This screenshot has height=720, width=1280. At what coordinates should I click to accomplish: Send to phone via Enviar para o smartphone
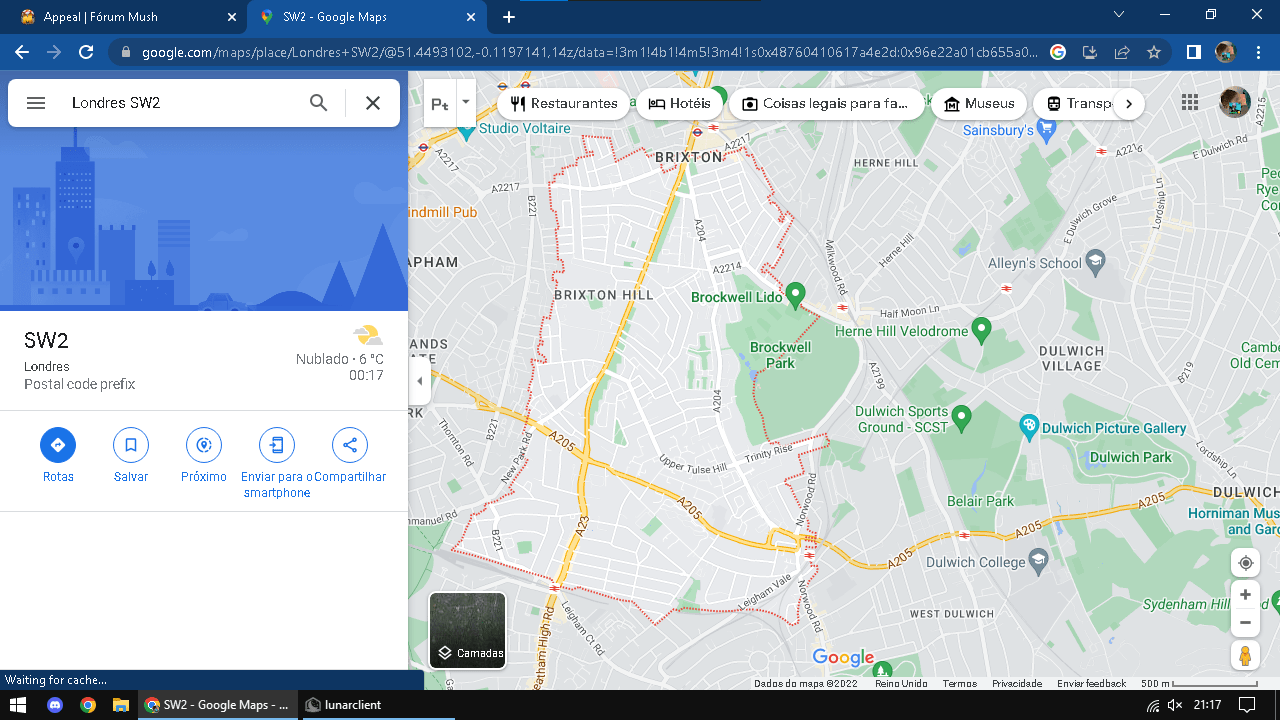coord(277,445)
